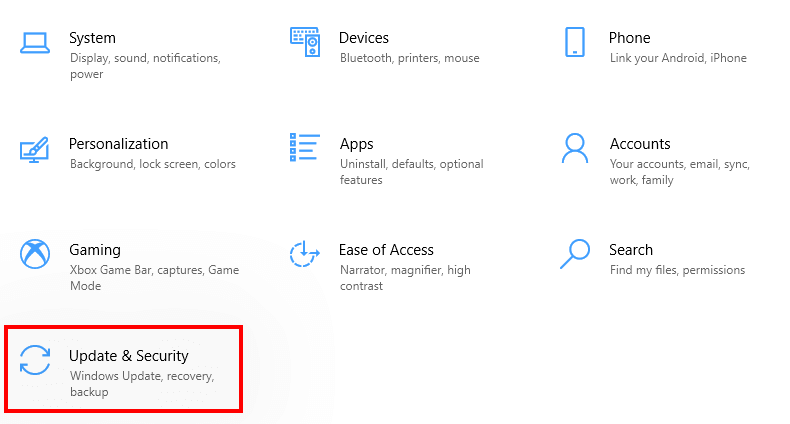Click the Devices keyboard and speaker icon

point(304,42)
